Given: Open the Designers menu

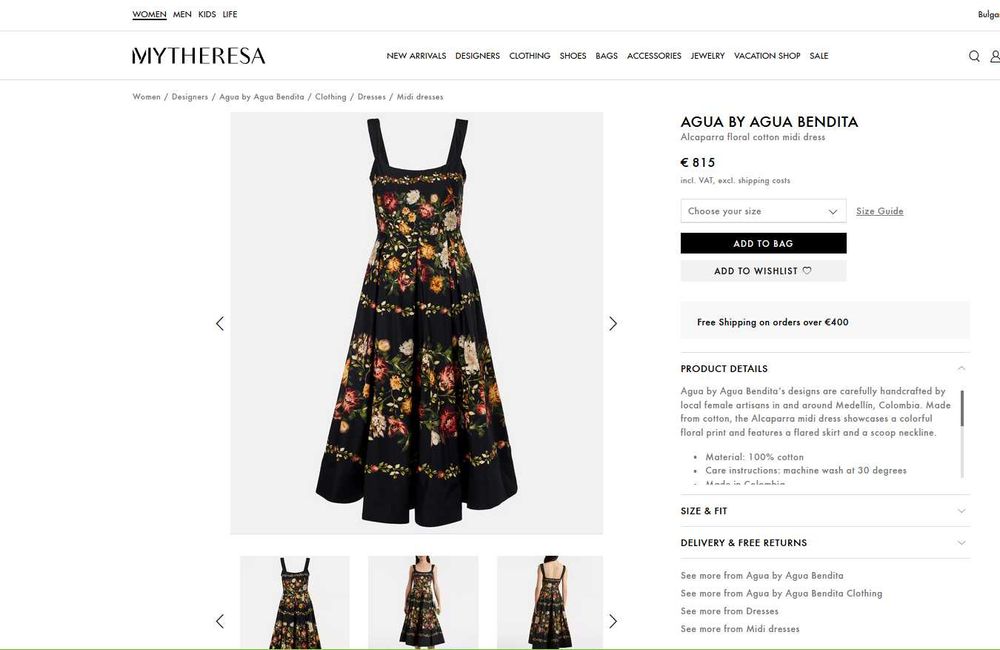Looking at the screenshot, I should click(478, 56).
